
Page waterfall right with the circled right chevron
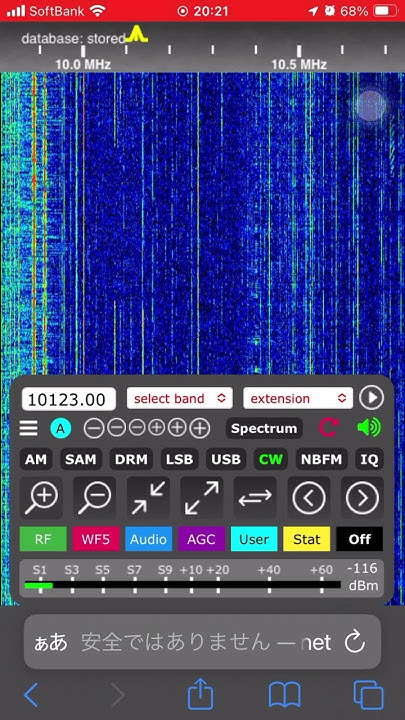362,498
